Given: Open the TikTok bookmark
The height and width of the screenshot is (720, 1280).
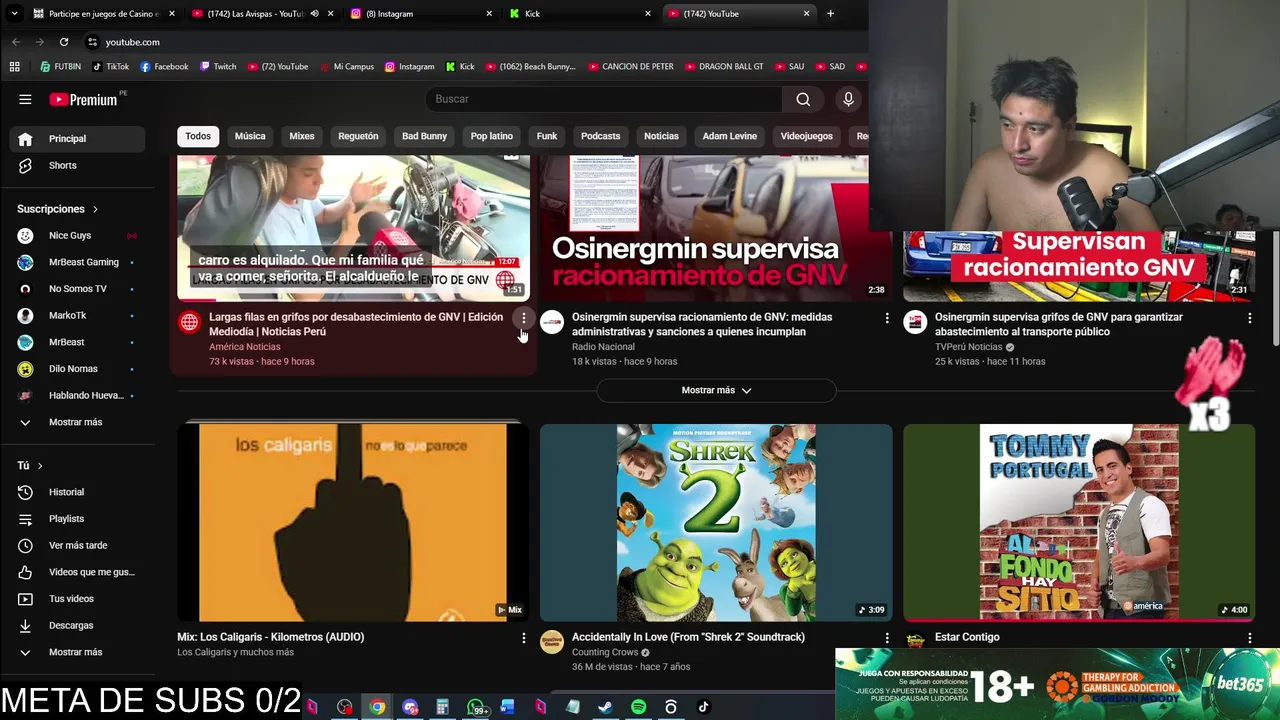Looking at the screenshot, I should pos(111,67).
